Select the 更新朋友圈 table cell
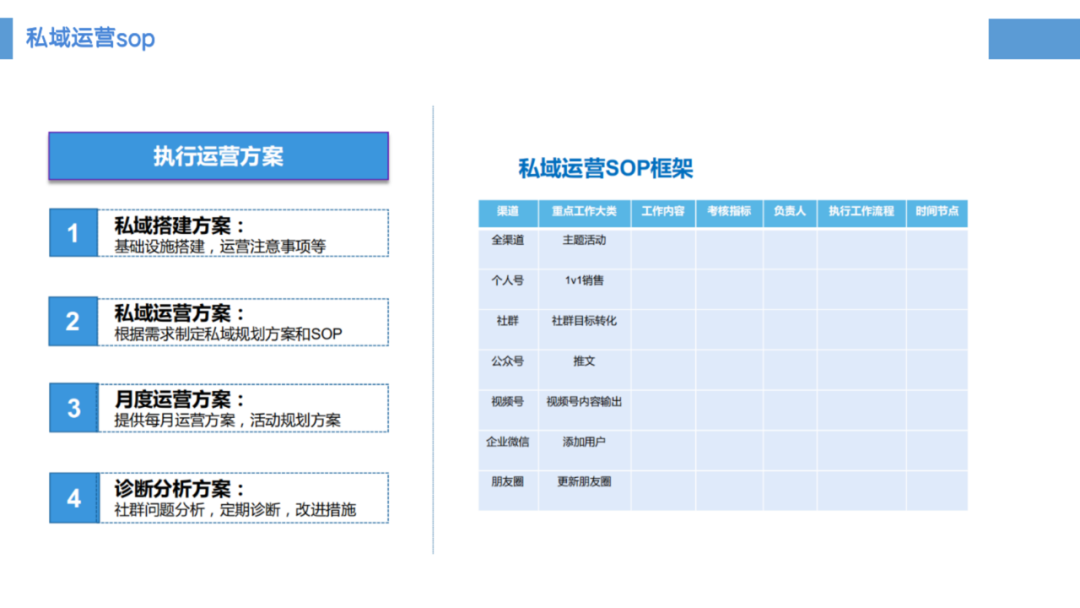The image size is (1080, 608). pos(584,490)
